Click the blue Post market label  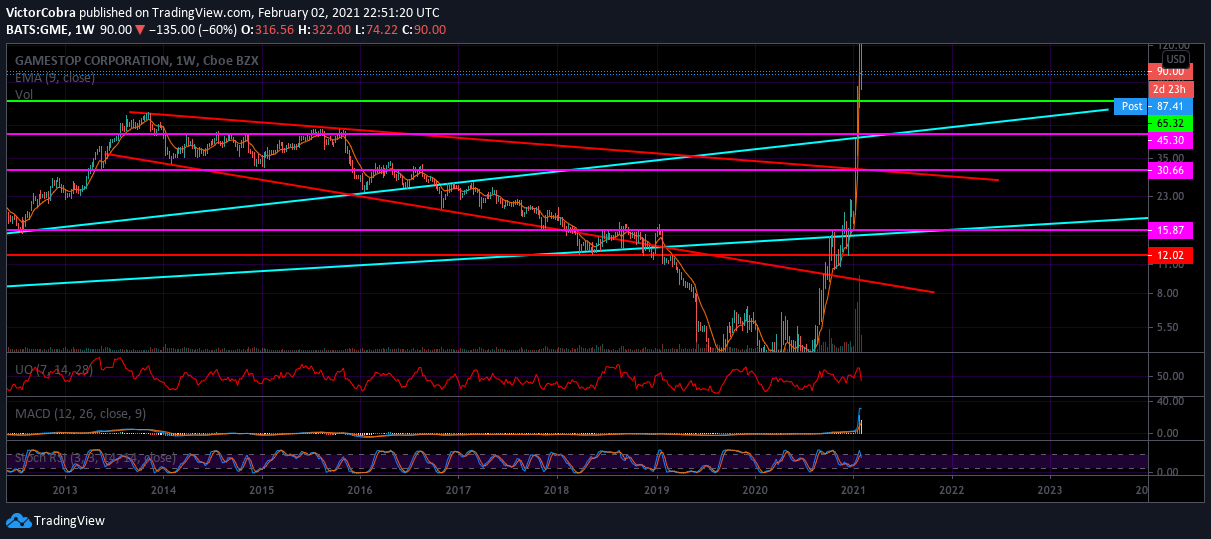click(1131, 106)
